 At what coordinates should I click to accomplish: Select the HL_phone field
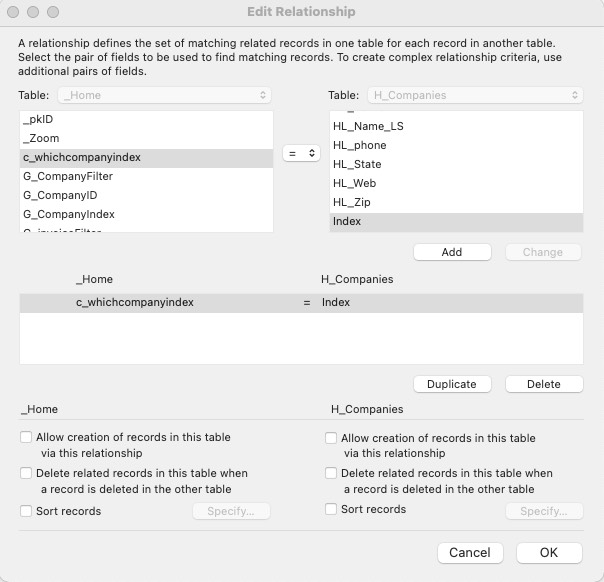point(456,145)
